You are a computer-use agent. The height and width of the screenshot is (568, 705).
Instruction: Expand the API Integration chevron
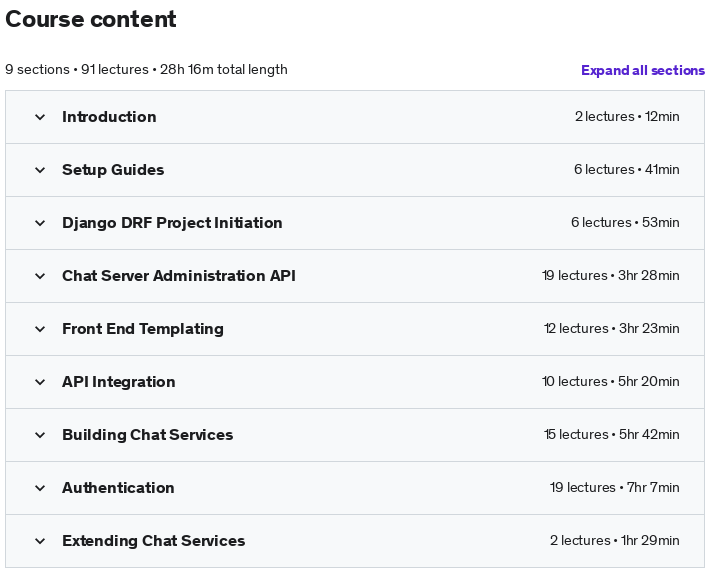pos(40,382)
